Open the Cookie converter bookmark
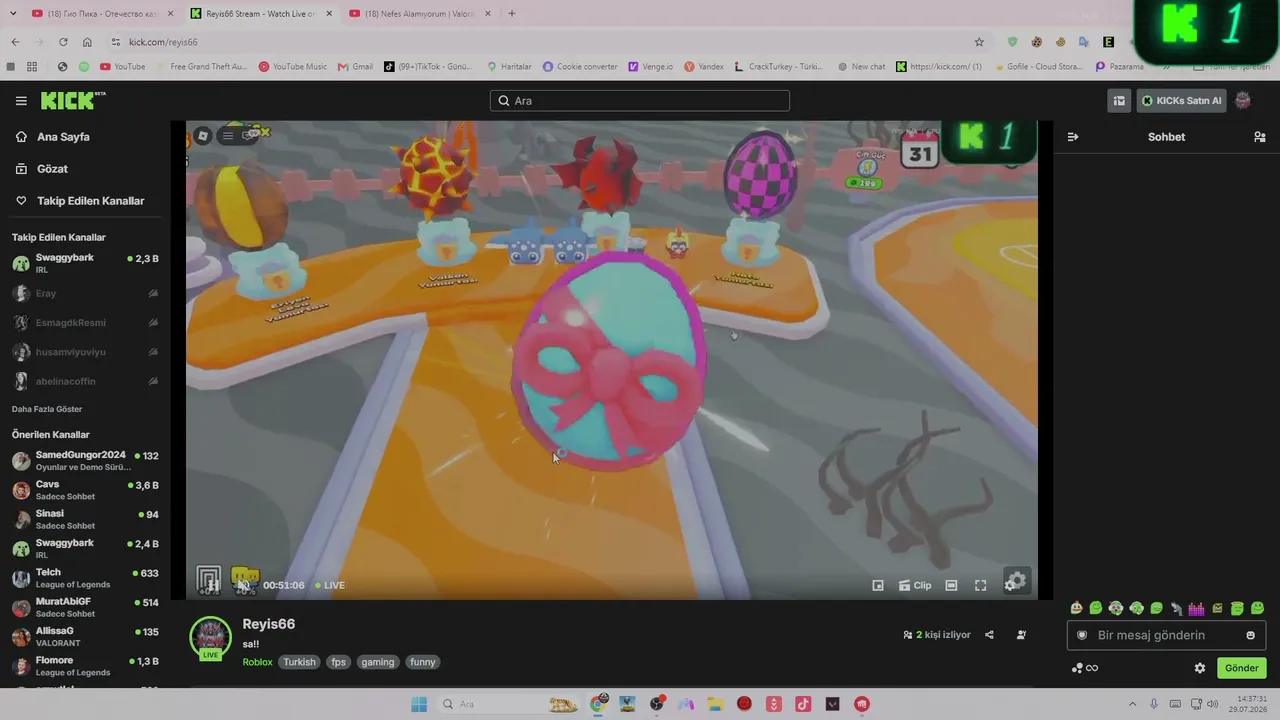The width and height of the screenshot is (1280, 720). (x=580, y=67)
